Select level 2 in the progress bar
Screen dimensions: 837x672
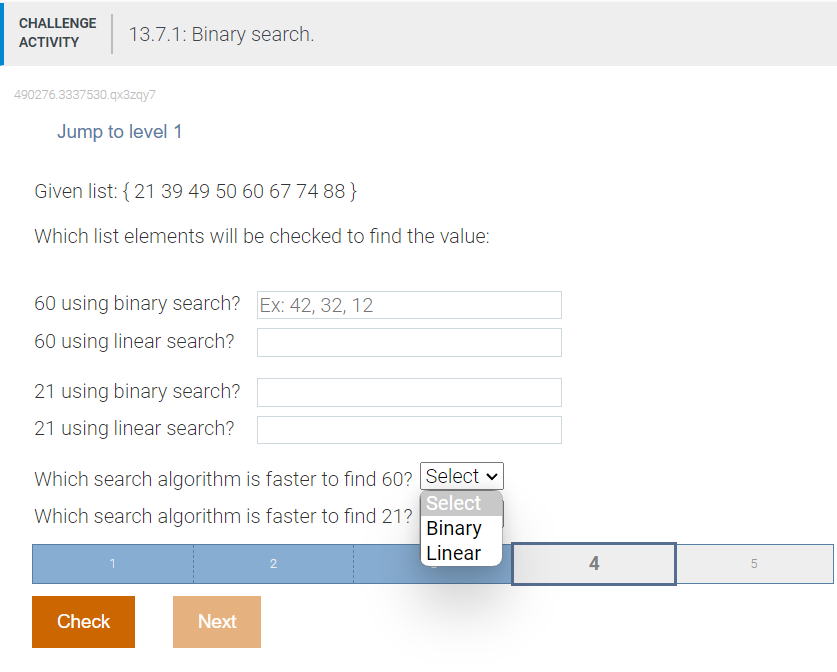point(272,563)
